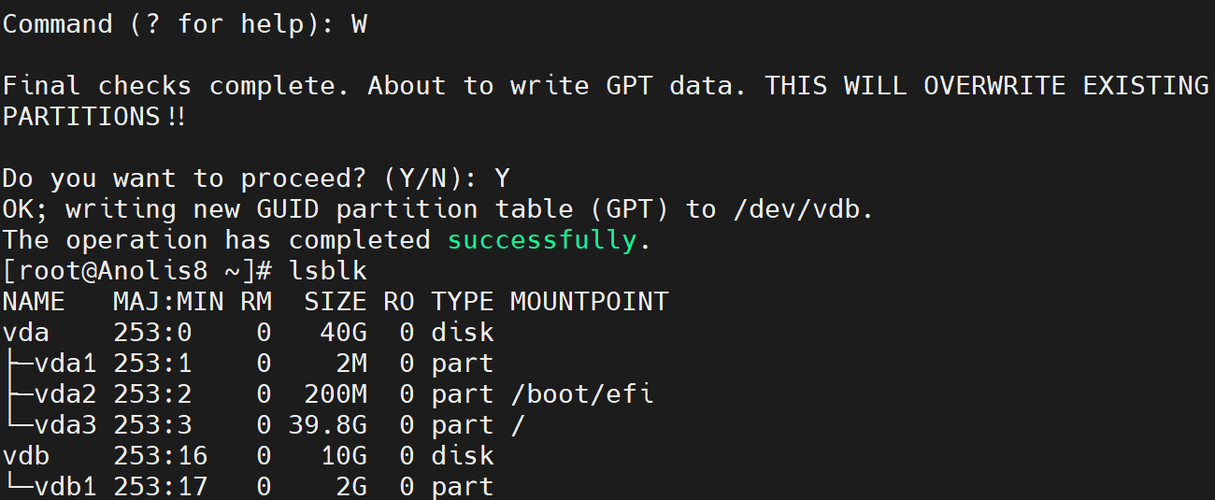Viewport: 1215px width, 500px height.
Task: Select the vda1 partition entry
Action: (65, 363)
